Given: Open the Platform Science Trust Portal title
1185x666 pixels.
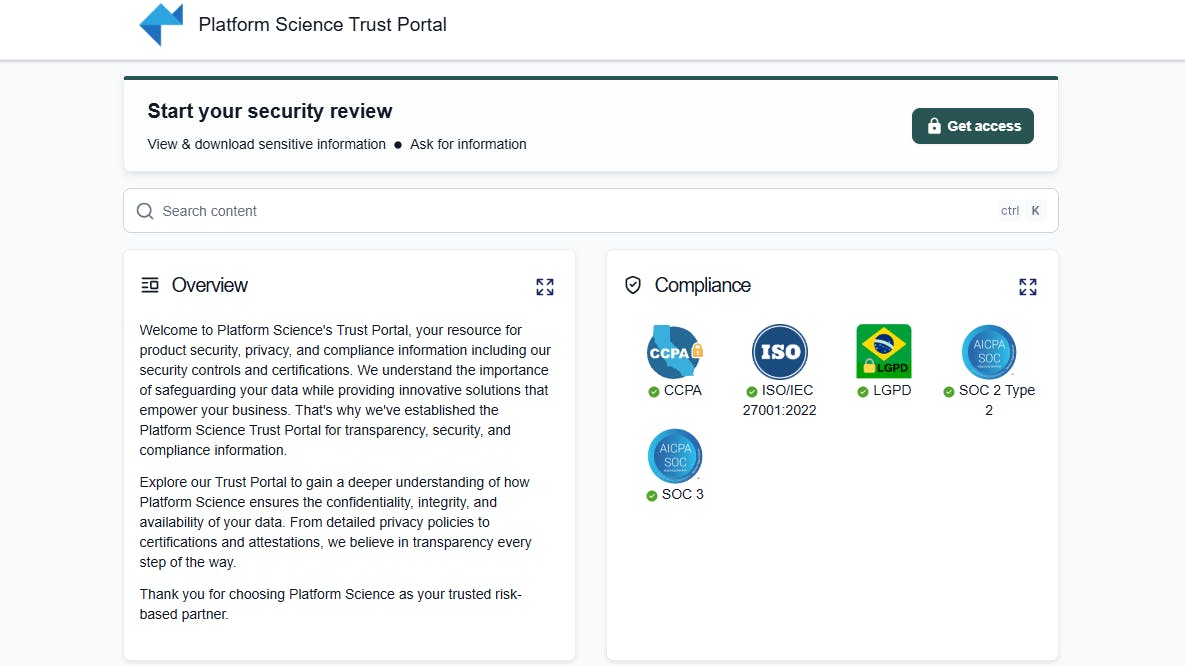Looking at the screenshot, I should pos(322,24).
